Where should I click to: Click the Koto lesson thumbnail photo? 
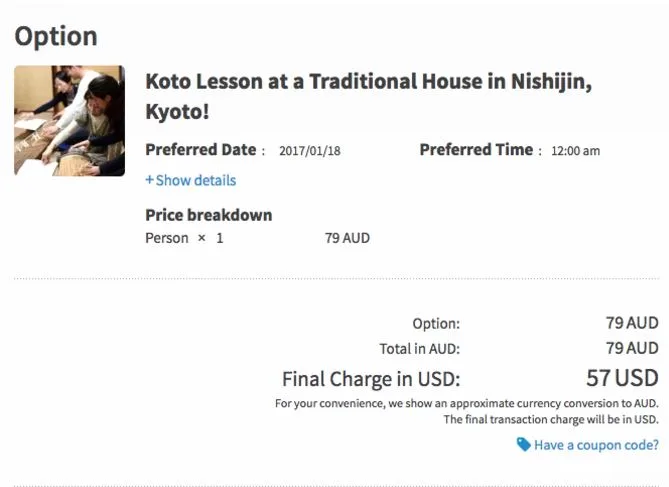coord(69,121)
